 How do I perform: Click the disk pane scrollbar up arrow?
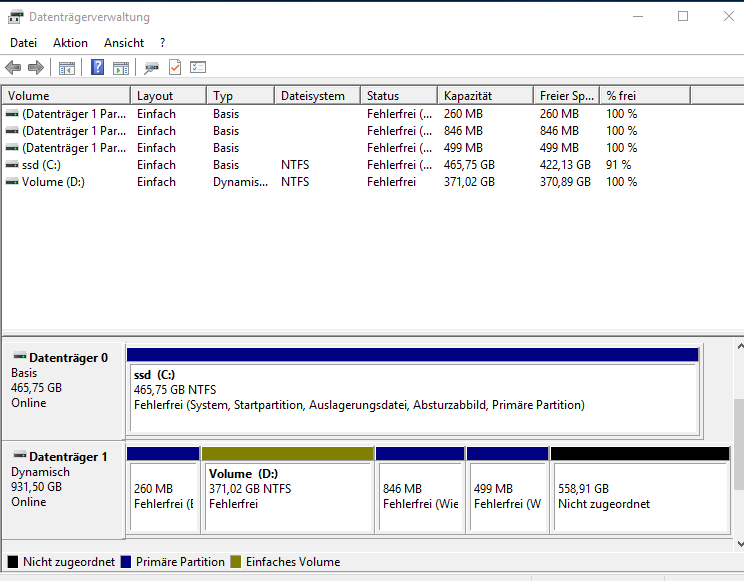pyautogui.click(x=739, y=347)
